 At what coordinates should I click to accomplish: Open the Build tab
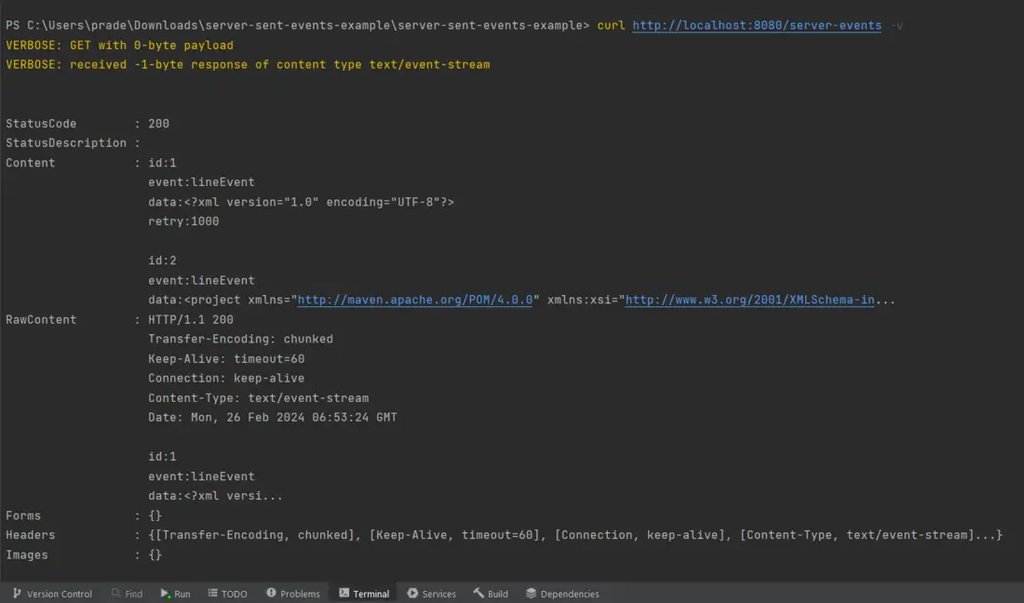(x=498, y=594)
